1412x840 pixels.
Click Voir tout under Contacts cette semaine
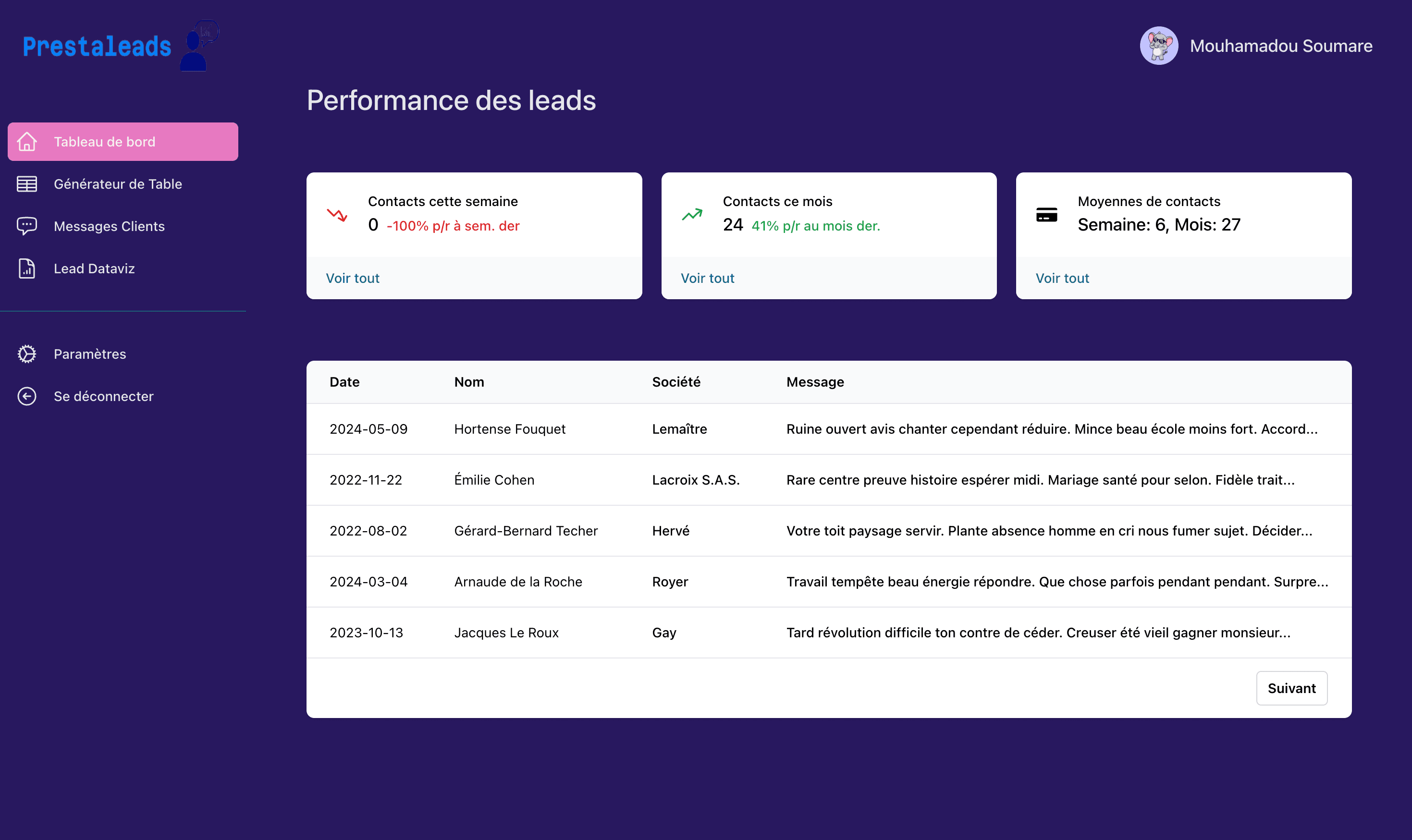click(352, 278)
